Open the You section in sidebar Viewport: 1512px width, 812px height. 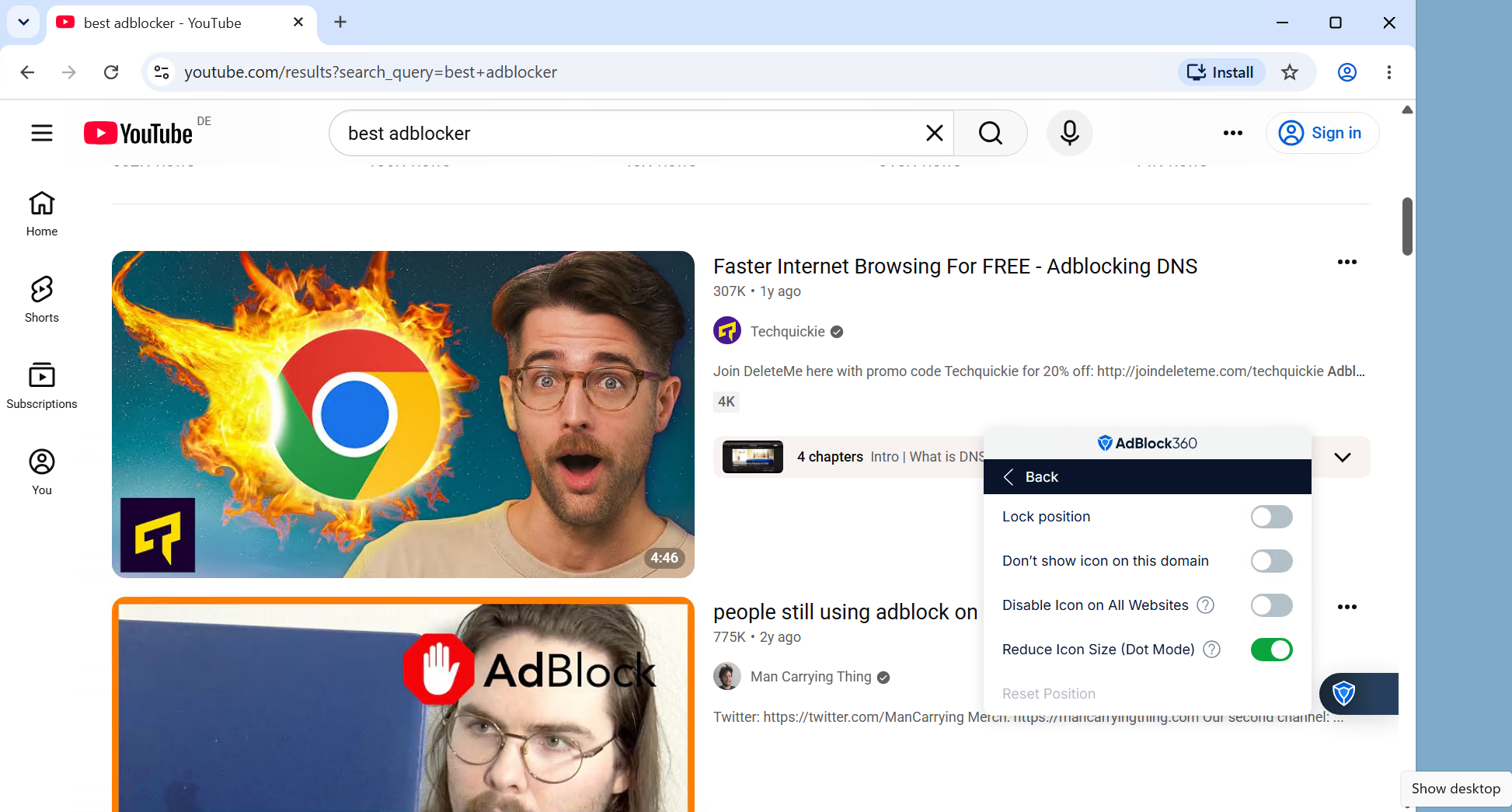point(42,472)
